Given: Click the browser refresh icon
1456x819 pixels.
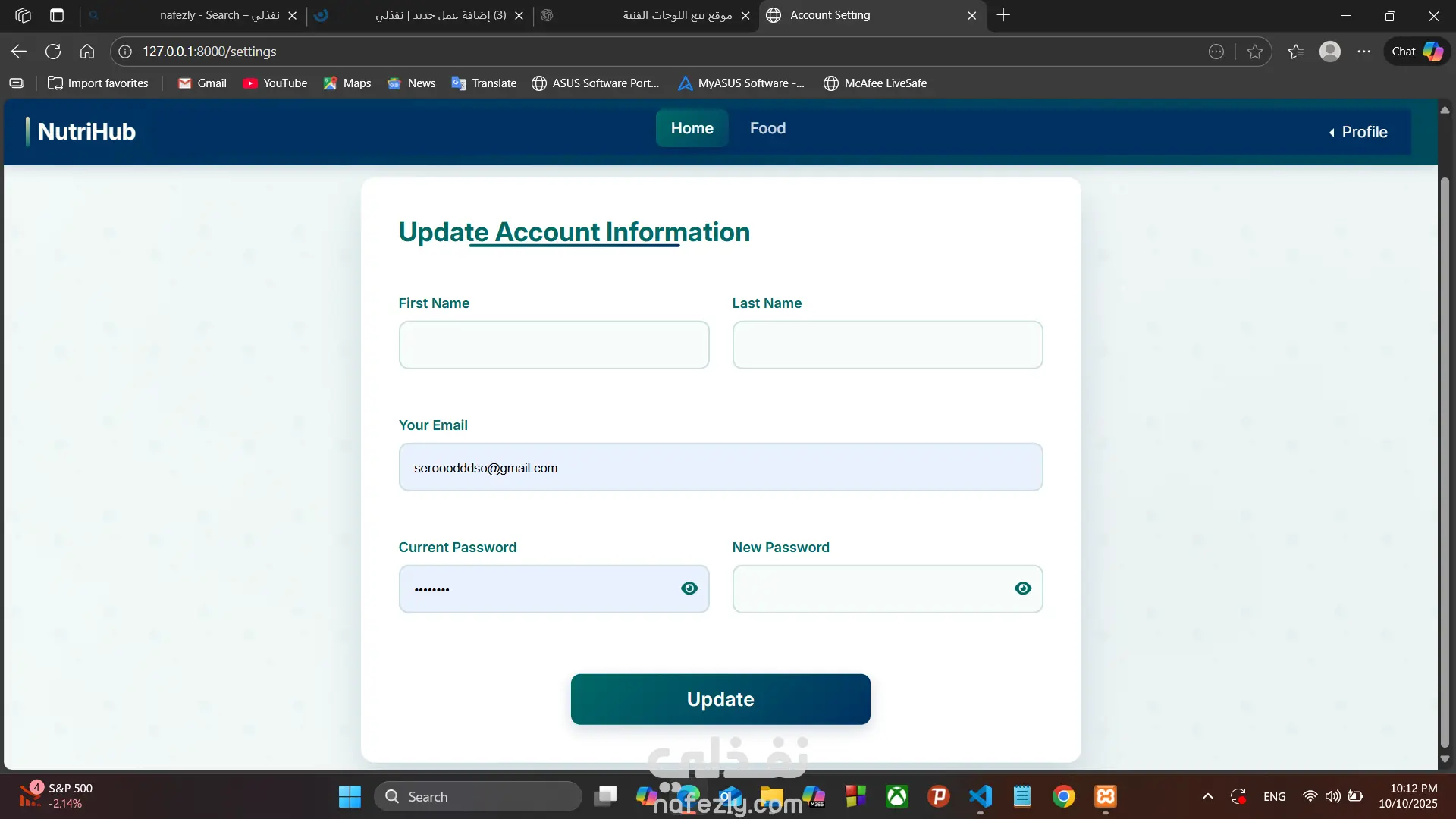Looking at the screenshot, I should [x=53, y=52].
